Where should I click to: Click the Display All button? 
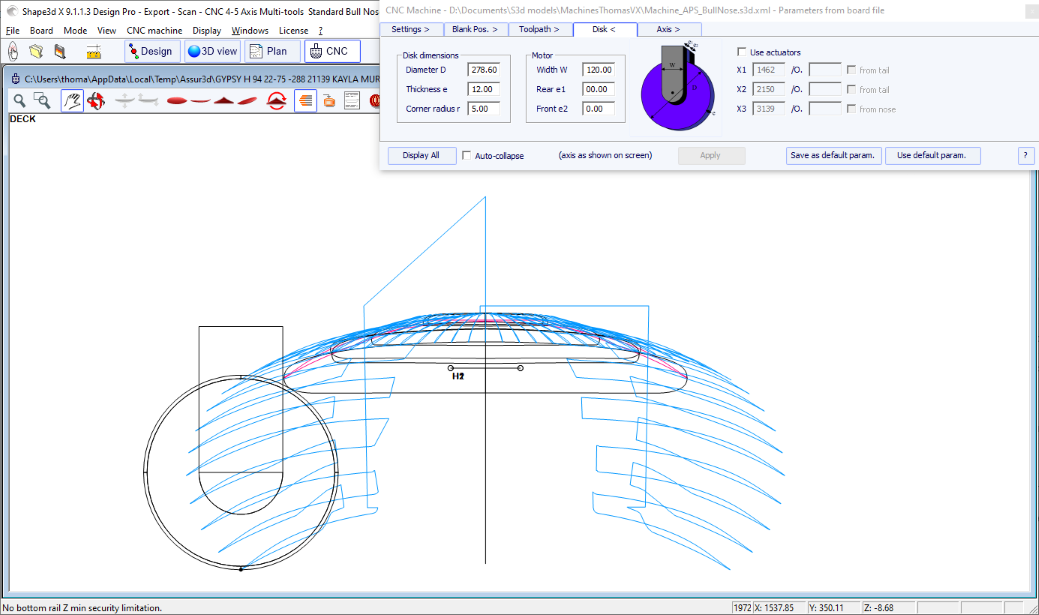[x=421, y=156]
